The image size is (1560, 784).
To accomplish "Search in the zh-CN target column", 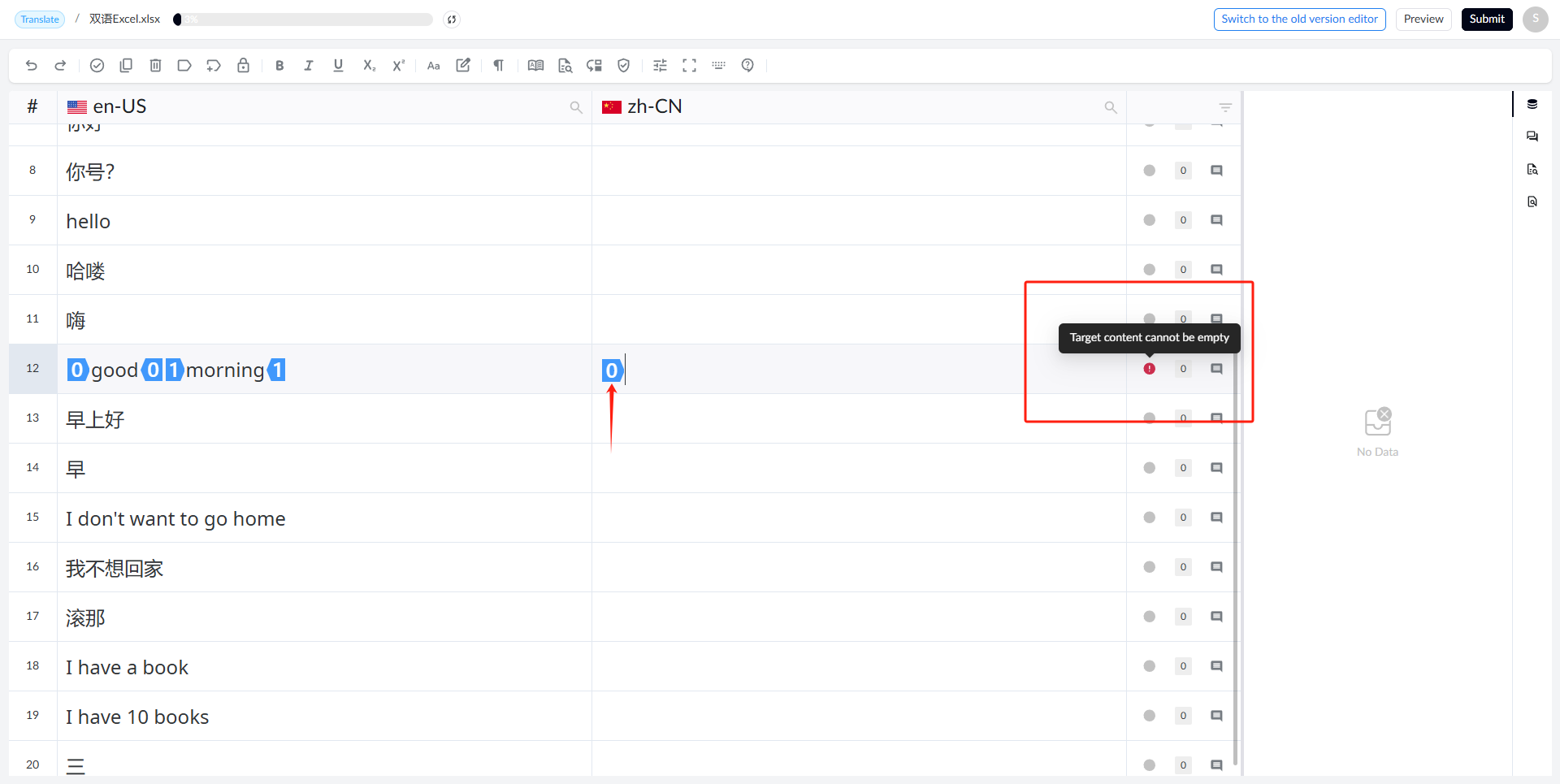I will pos(1111,107).
